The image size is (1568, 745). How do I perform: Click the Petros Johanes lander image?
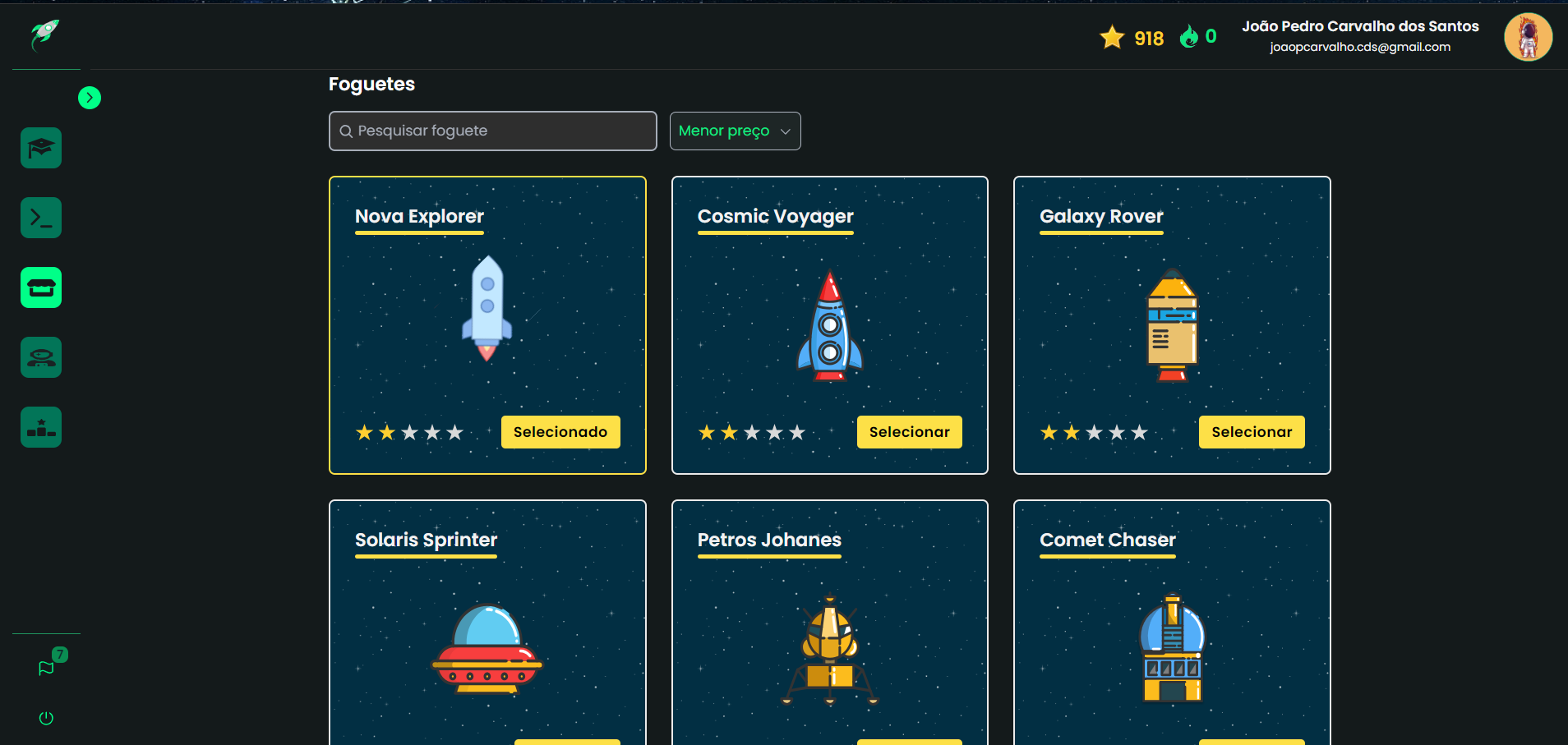pyautogui.click(x=830, y=651)
